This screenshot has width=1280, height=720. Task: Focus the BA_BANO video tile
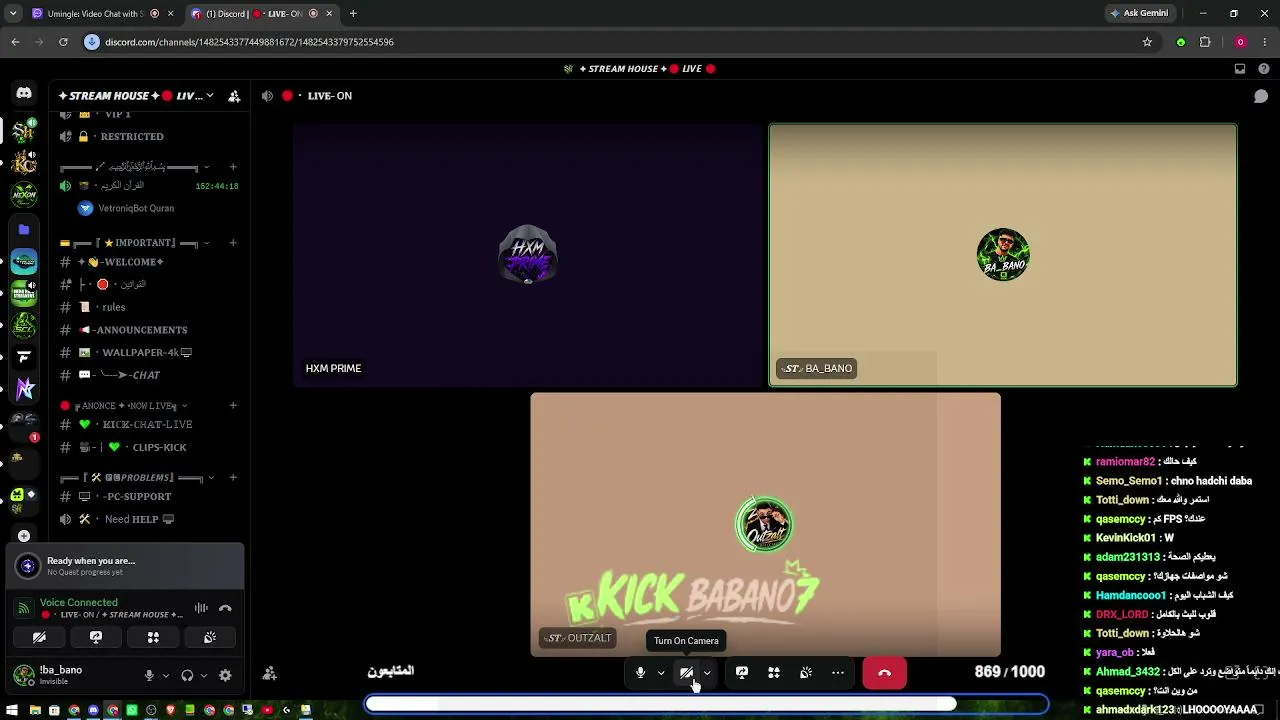click(x=1003, y=255)
